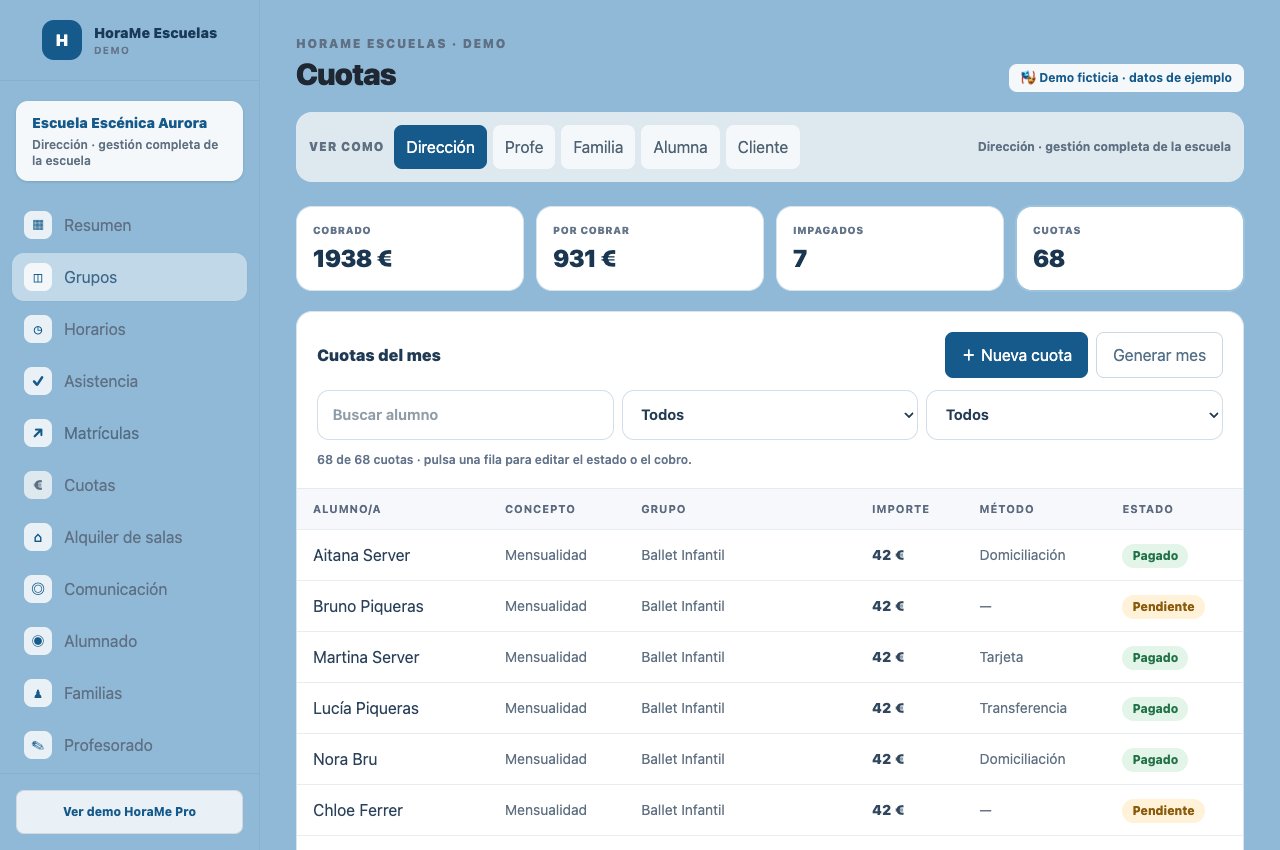Click the Demo ficticia badge
1280x850 pixels.
point(1126,78)
